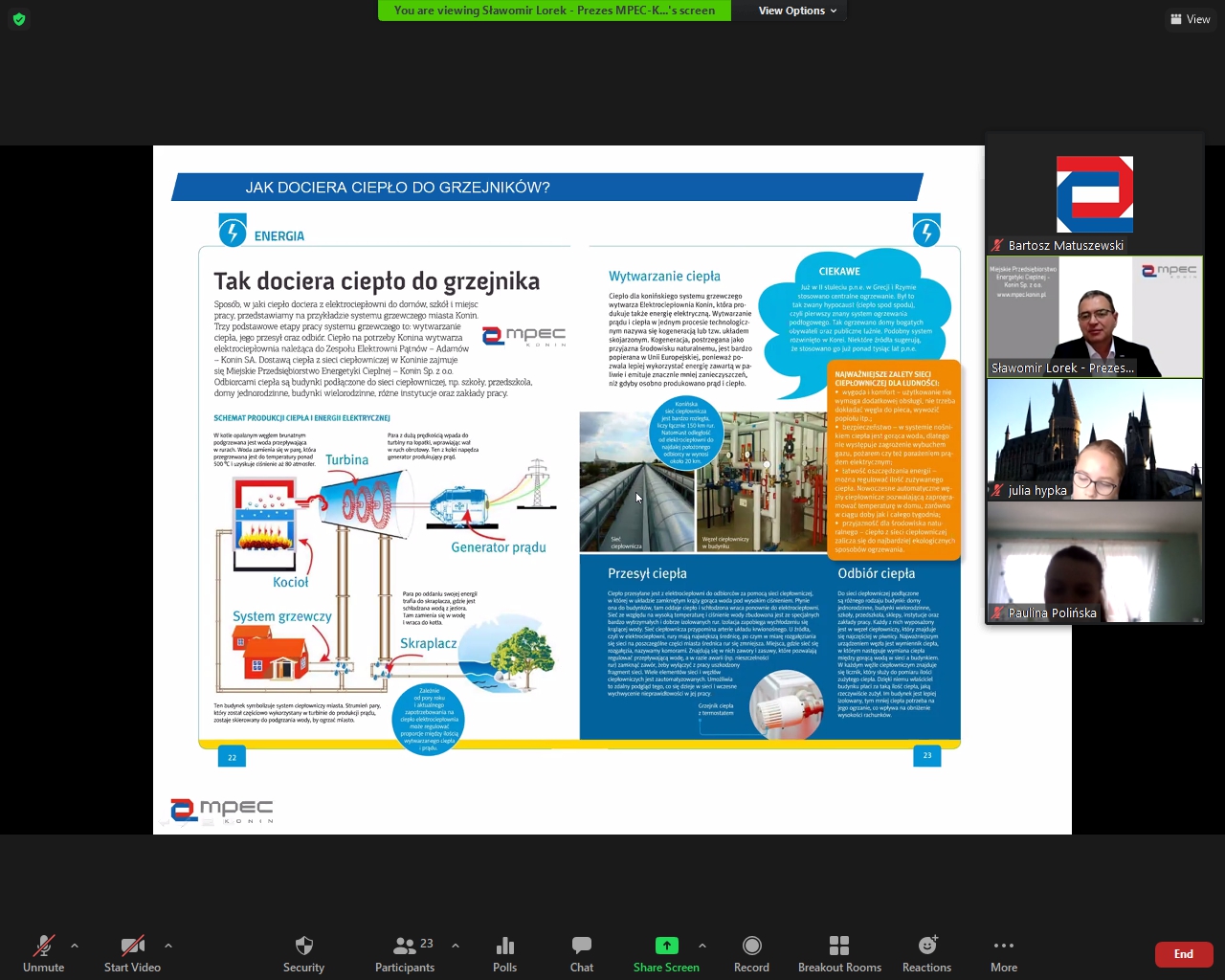Open the Security shield menu

303,953
